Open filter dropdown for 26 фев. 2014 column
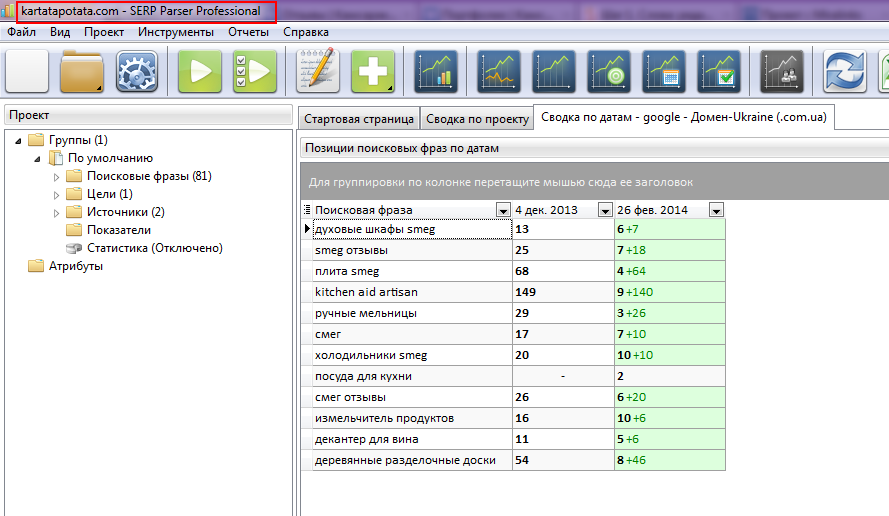 (716, 210)
